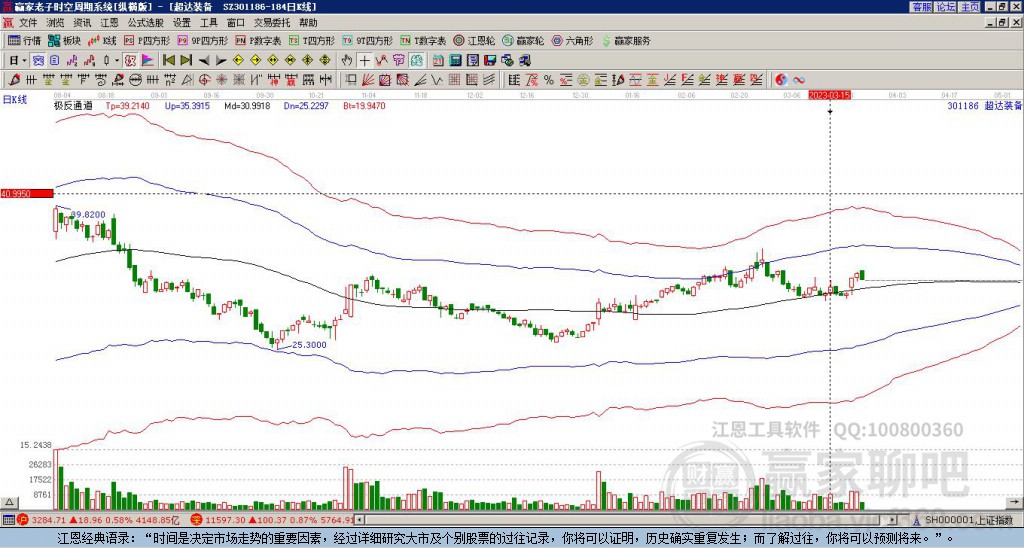Open the 江恩 menu
Screen dimensions: 1024x548
109,23
